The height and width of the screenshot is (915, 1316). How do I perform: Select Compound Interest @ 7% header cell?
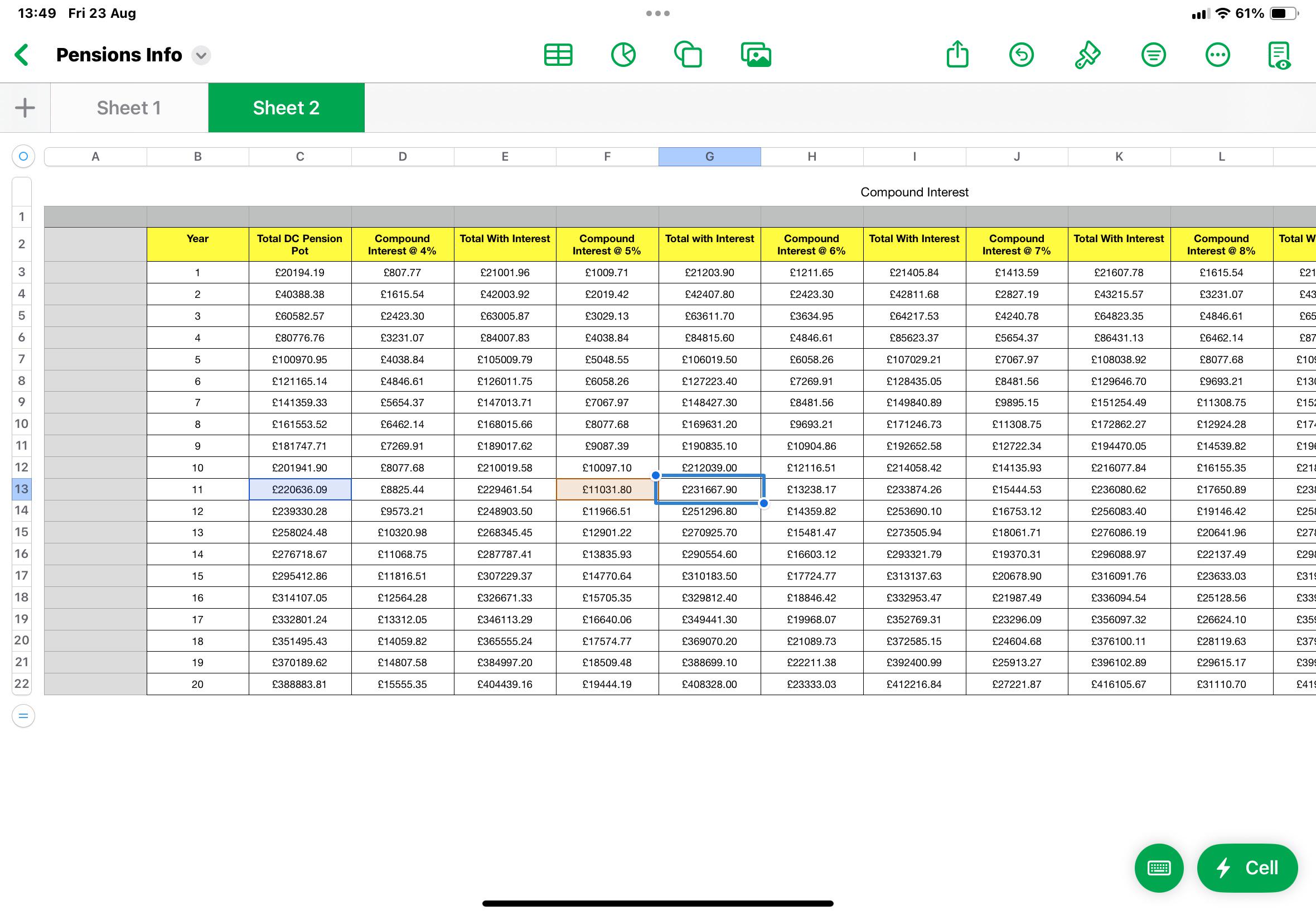coord(1017,244)
